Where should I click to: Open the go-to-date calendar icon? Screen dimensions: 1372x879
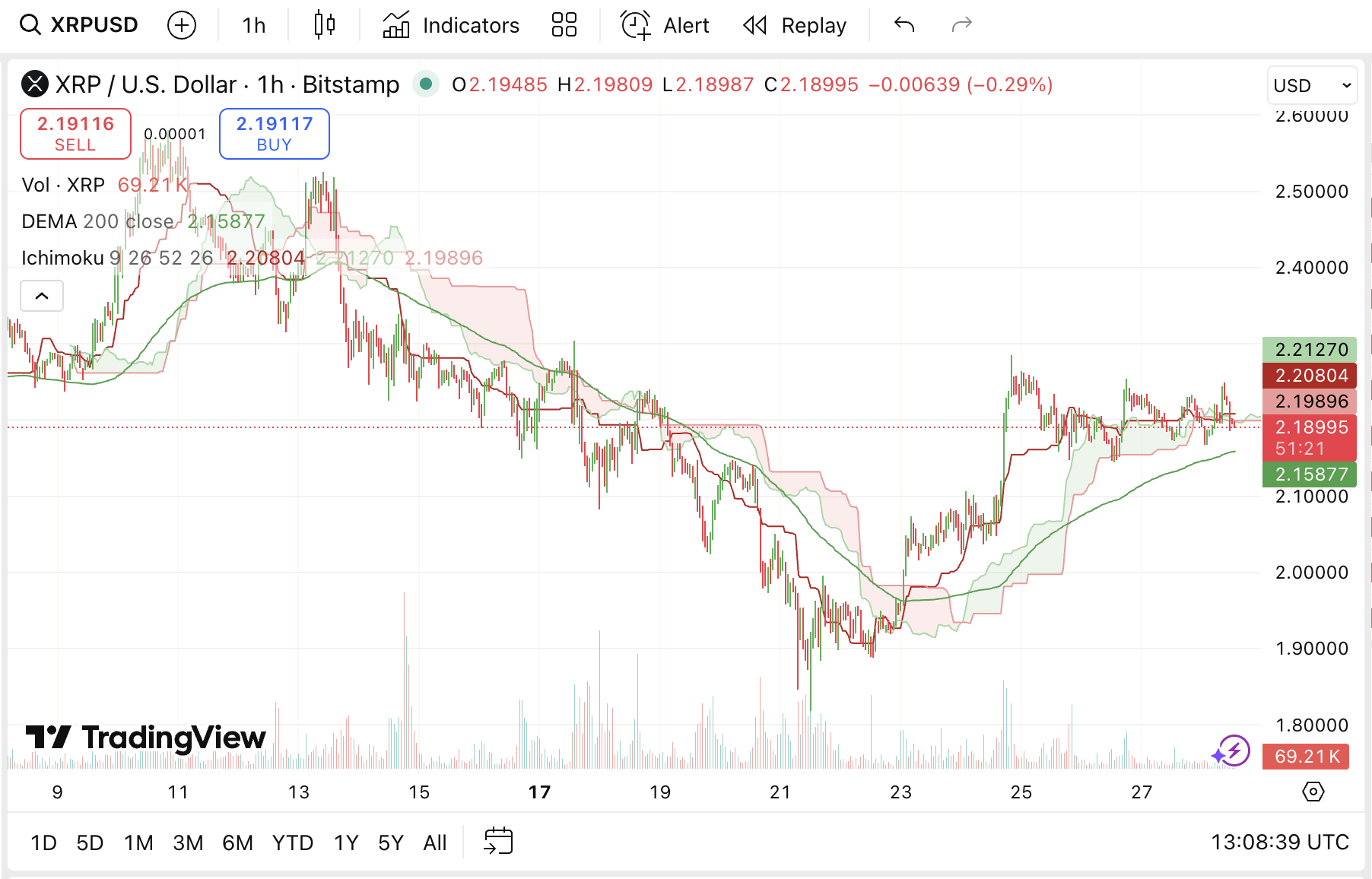[498, 842]
